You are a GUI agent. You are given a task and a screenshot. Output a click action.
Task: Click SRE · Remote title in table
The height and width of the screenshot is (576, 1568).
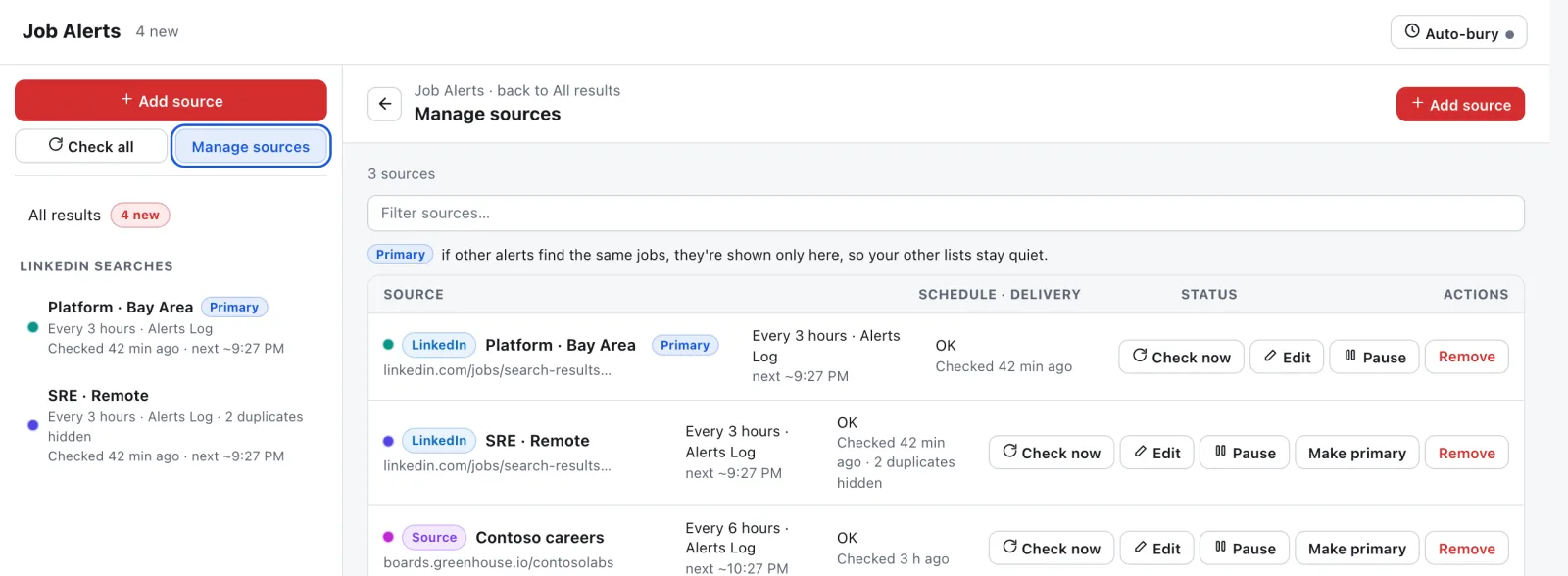[537, 441]
